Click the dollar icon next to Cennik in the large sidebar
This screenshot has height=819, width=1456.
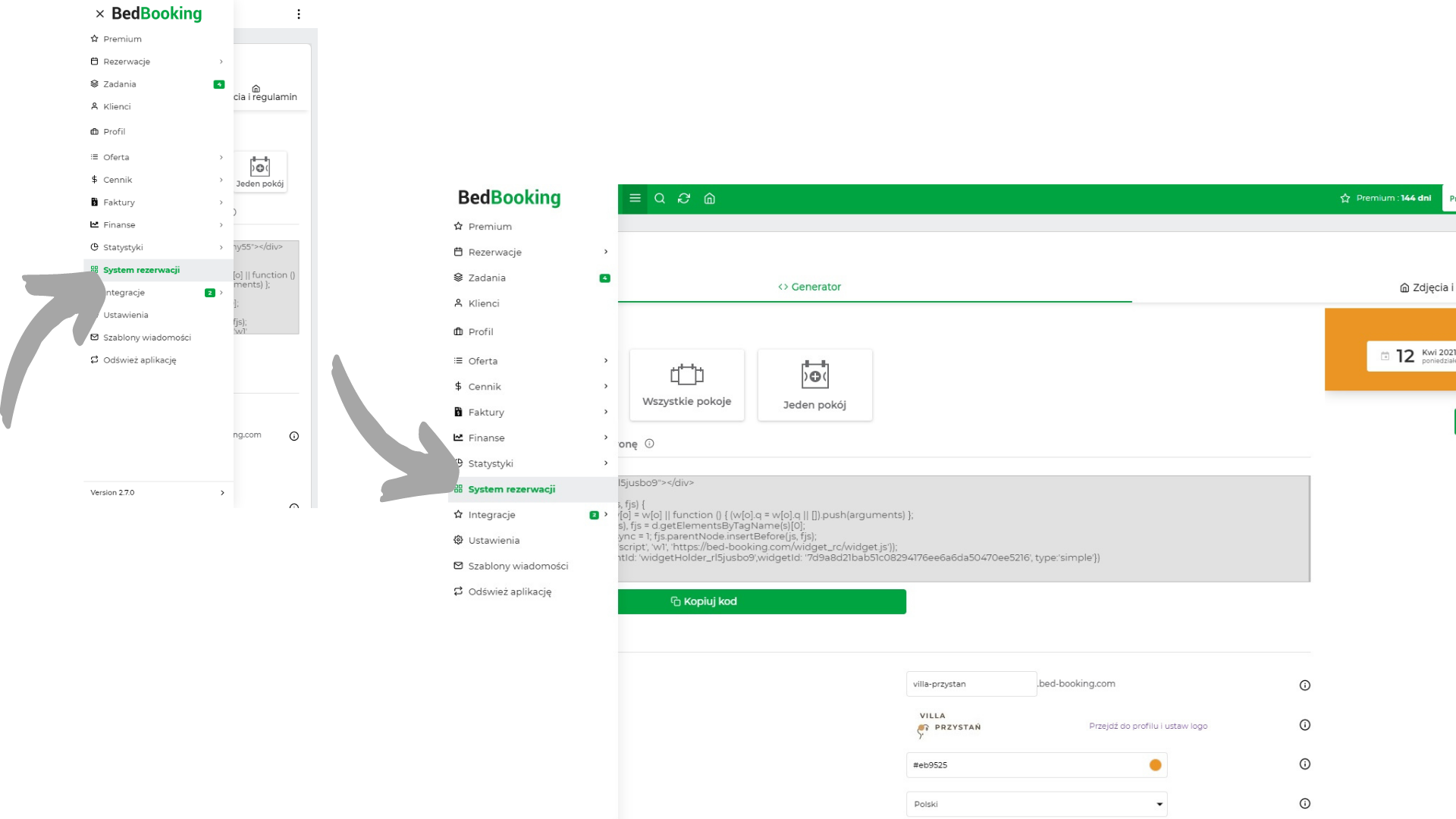tap(458, 387)
